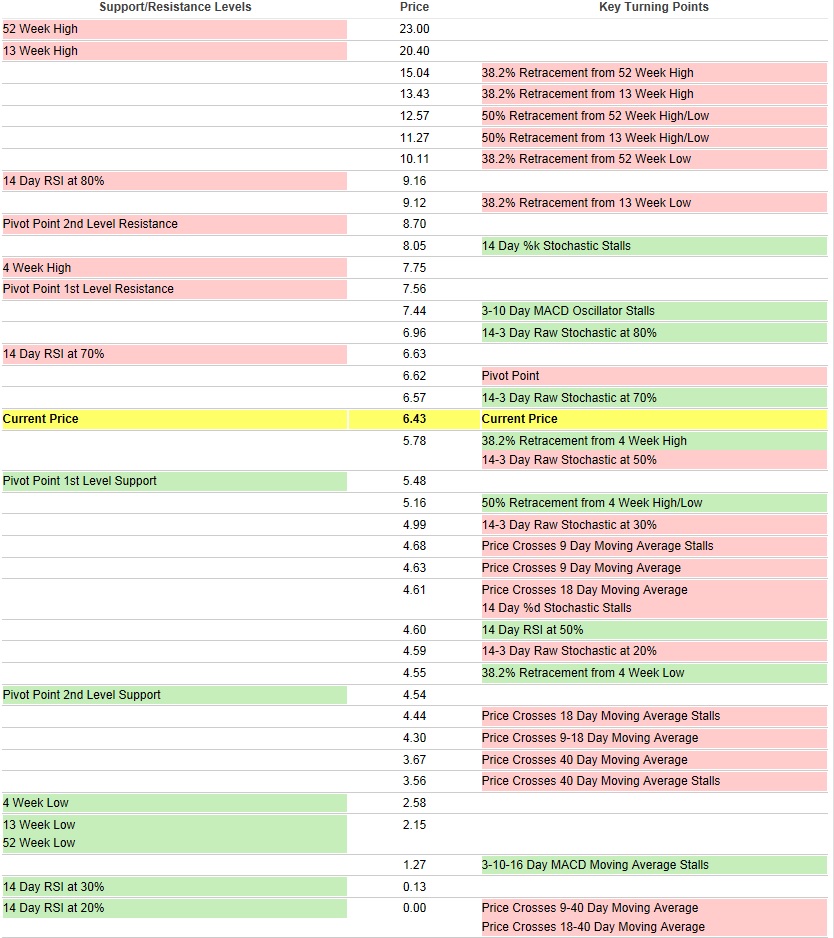Click Pivot Point 2nd Level Support cell

point(82,695)
